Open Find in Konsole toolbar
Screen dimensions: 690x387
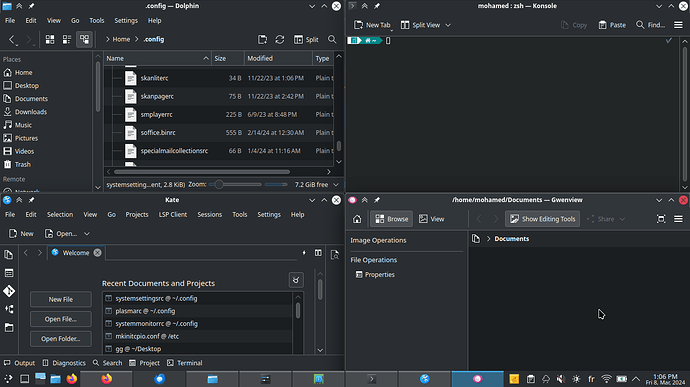tap(650, 25)
